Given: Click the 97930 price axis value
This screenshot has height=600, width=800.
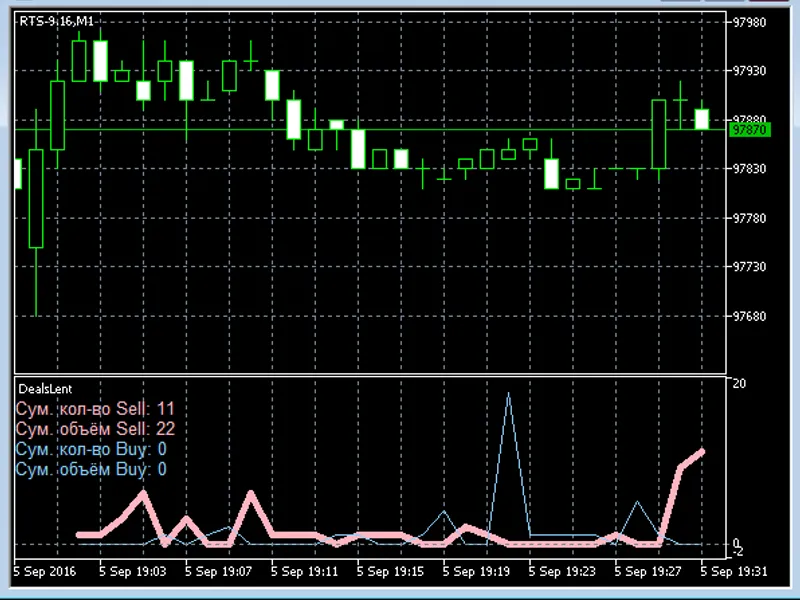Looking at the screenshot, I should pyautogui.click(x=749, y=70).
